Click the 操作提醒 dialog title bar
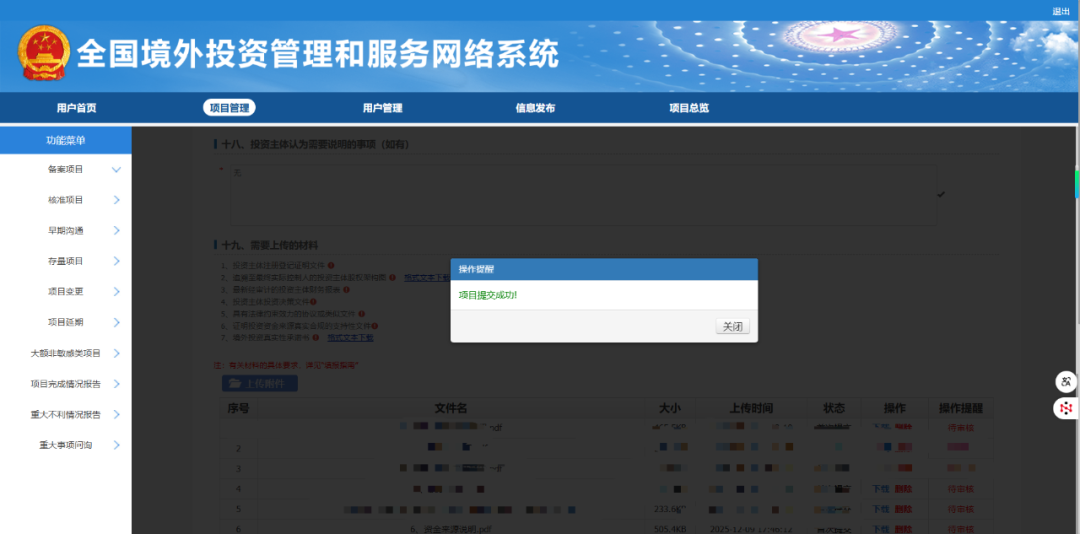The image size is (1080, 534). (x=604, y=269)
